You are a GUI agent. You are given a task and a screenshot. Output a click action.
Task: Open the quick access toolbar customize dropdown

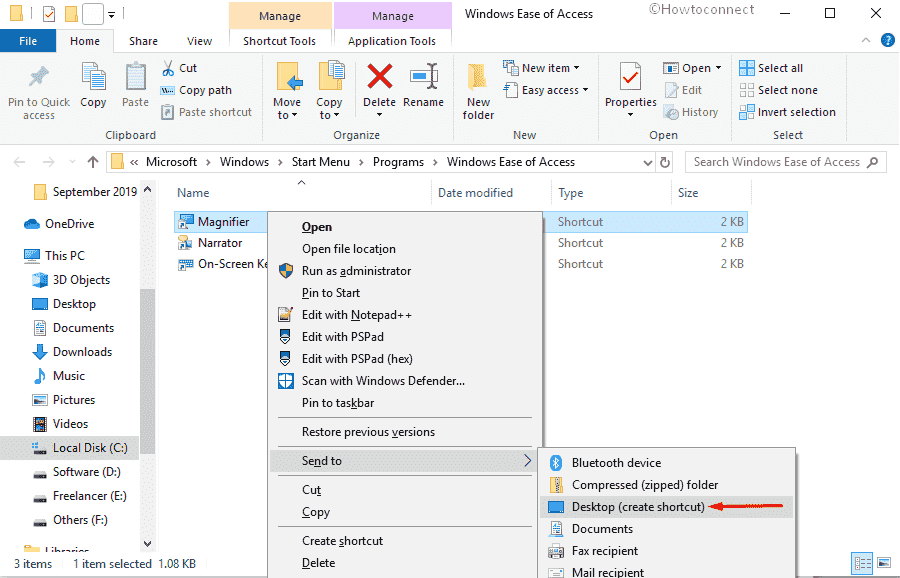tap(111, 14)
